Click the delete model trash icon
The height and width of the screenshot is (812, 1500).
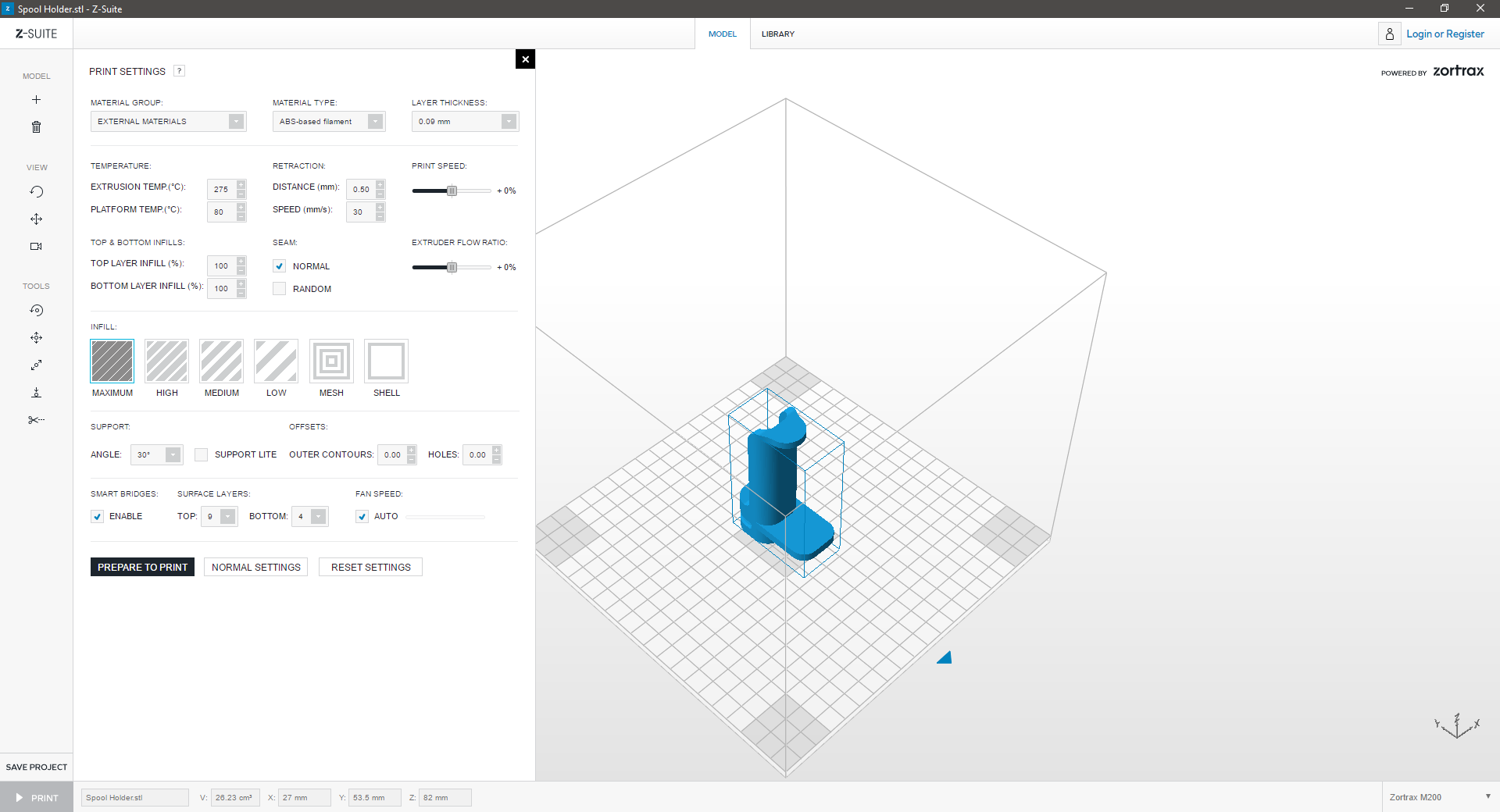click(x=36, y=127)
